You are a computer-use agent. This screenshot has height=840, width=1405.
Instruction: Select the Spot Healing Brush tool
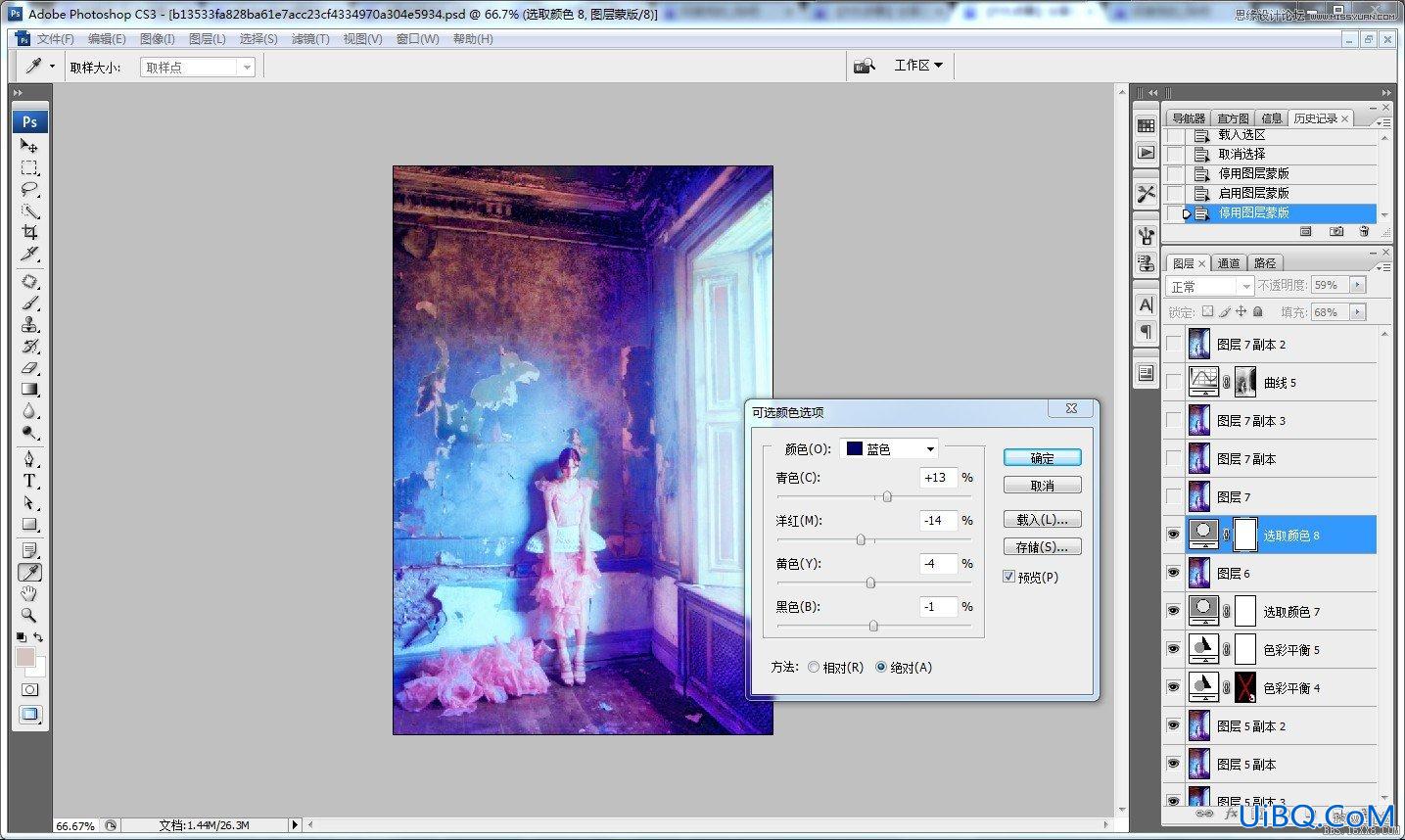point(29,282)
